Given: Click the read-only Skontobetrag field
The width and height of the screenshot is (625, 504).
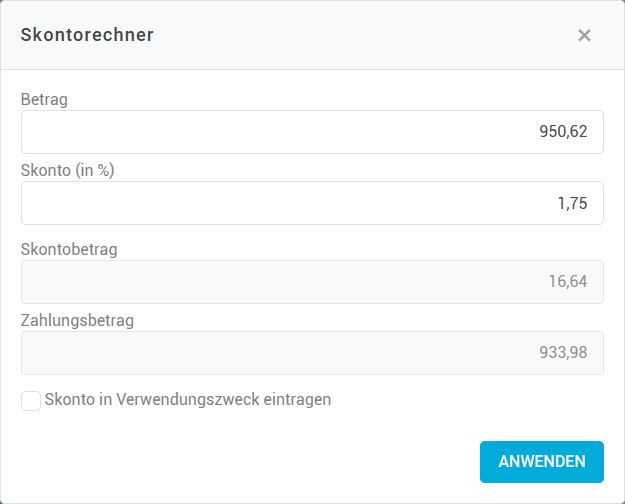Looking at the screenshot, I should [312, 282].
